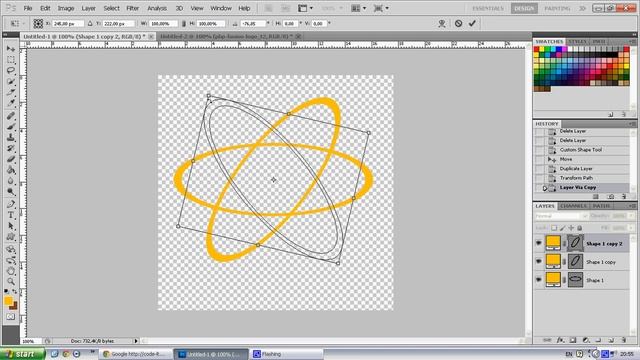640x360 pixels.
Task: Select the Zoom tool
Action: [11, 282]
